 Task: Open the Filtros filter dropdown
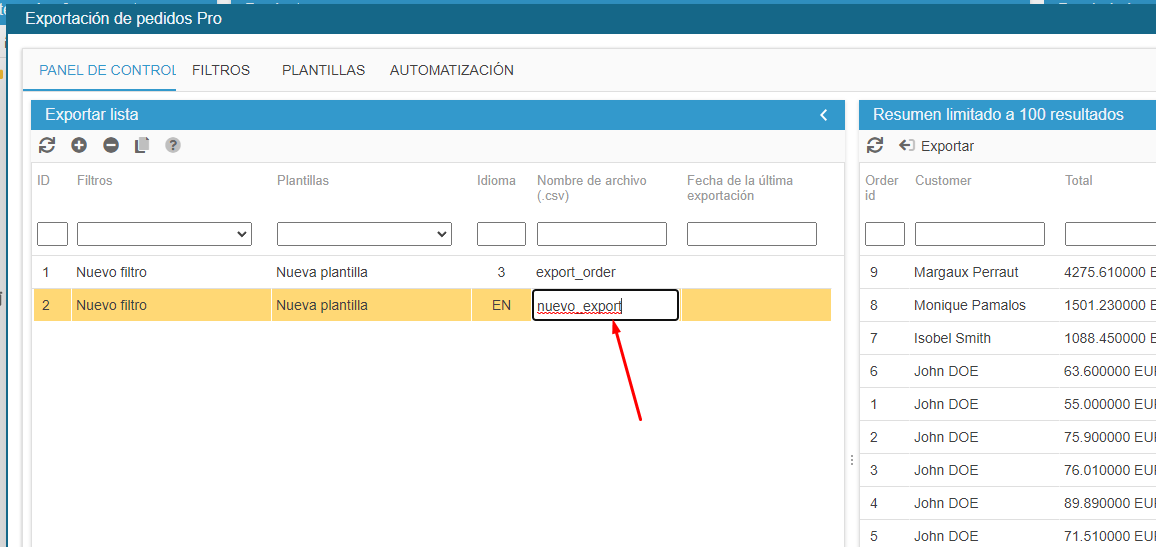pos(164,234)
